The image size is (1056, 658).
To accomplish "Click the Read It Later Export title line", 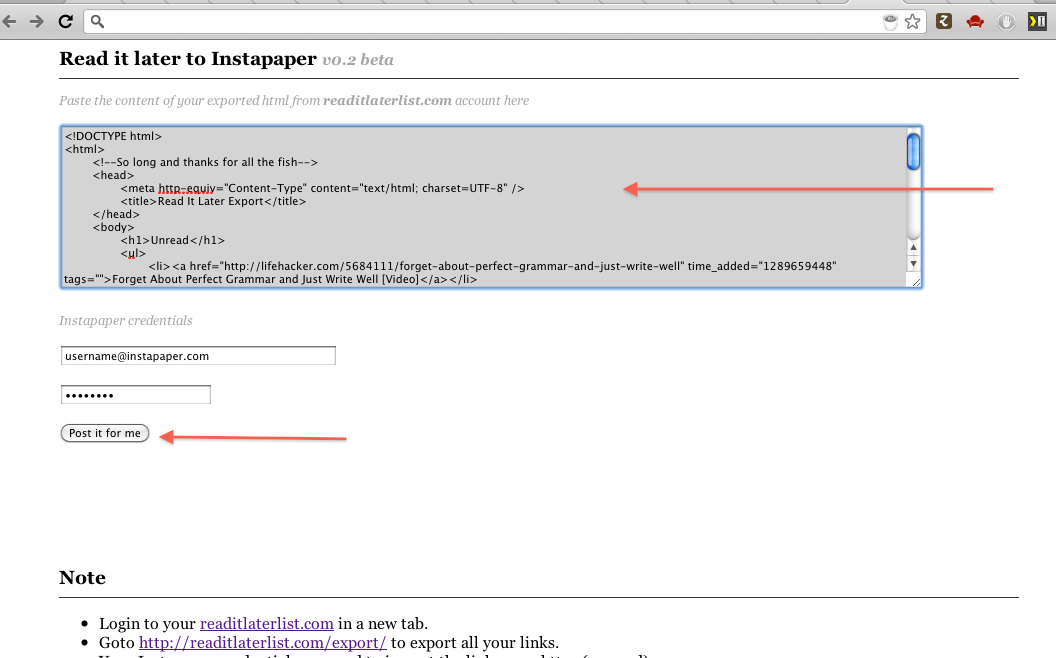I will (x=213, y=201).
